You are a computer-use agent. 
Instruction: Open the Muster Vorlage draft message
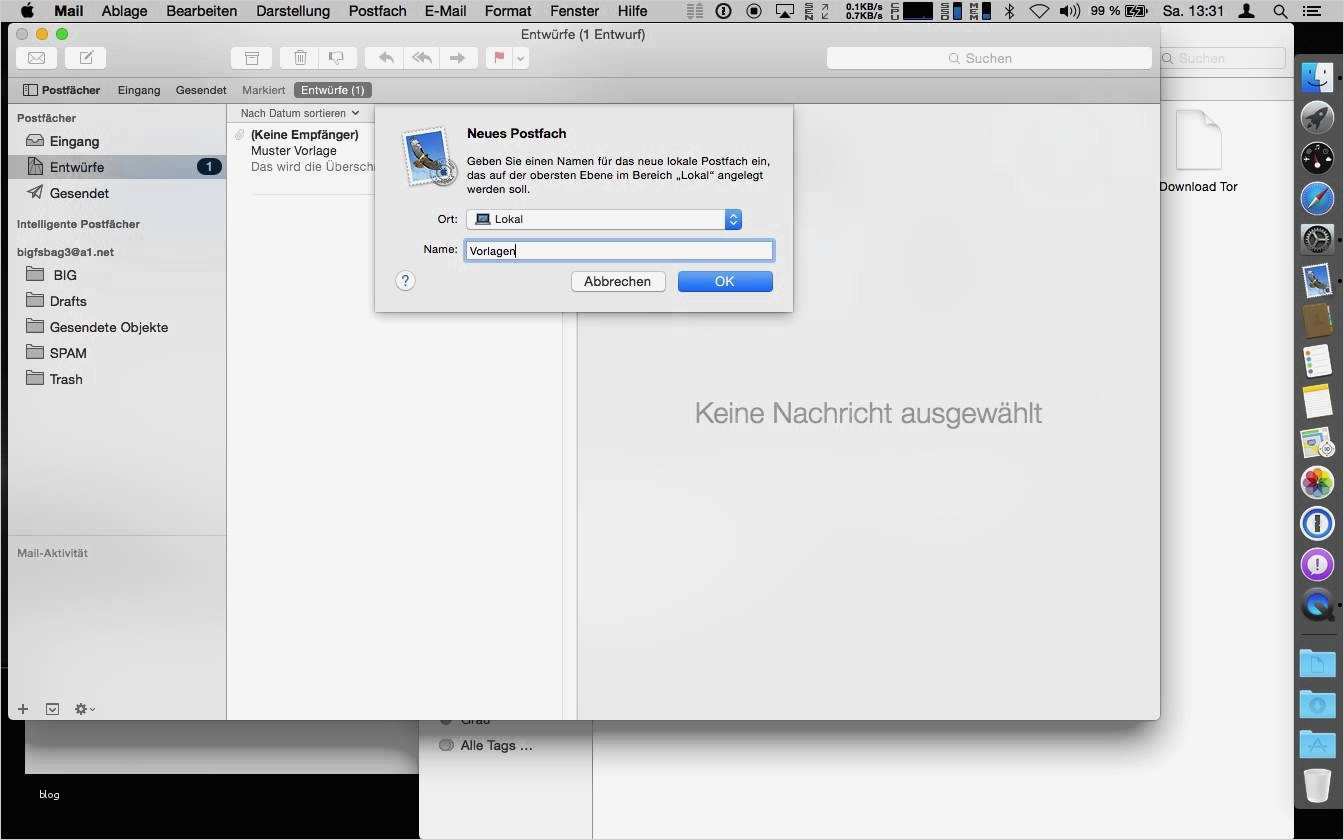(x=304, y=150)
